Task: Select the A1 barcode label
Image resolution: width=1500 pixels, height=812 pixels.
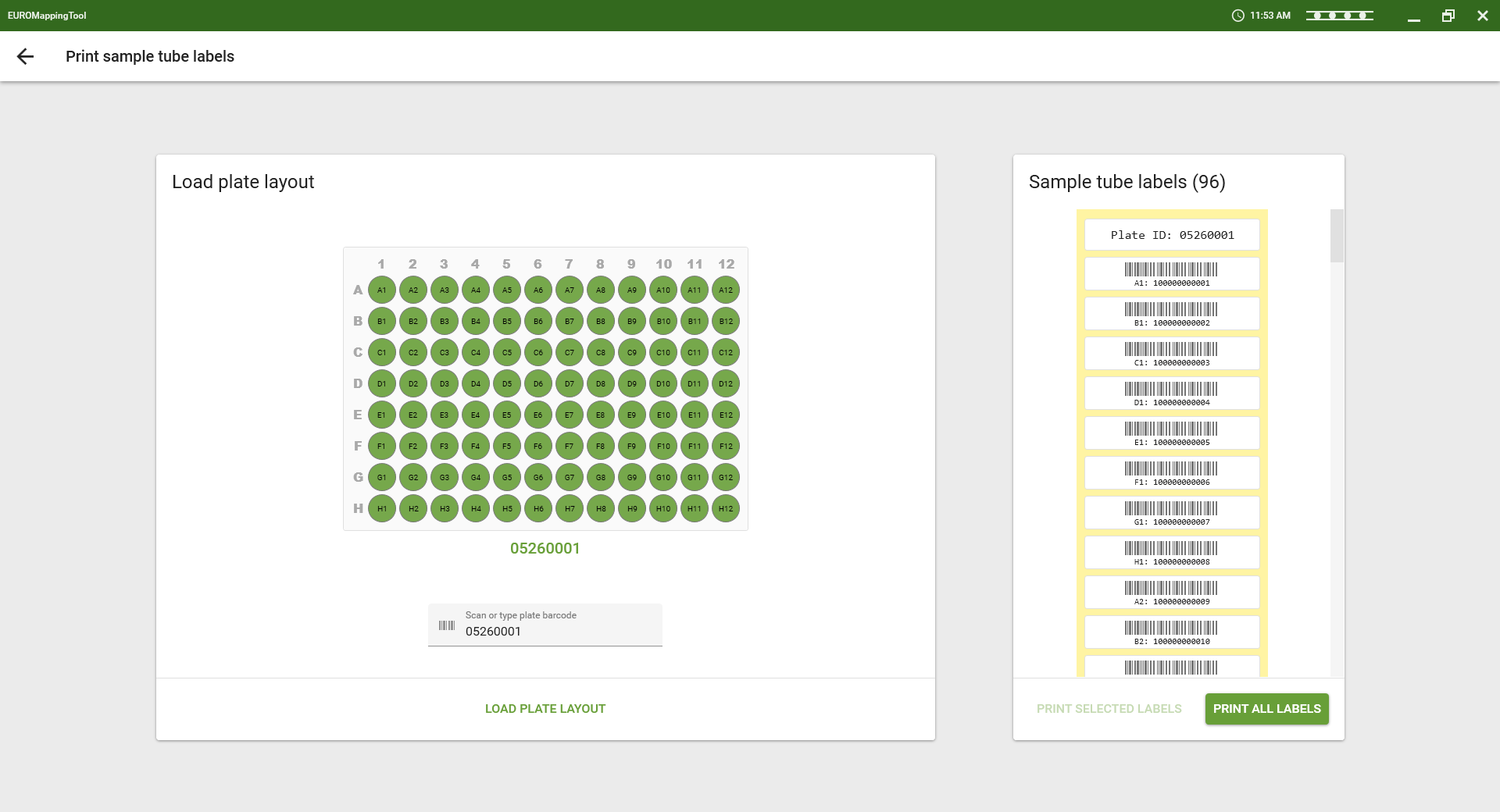Action: [x=1171, y=274]
